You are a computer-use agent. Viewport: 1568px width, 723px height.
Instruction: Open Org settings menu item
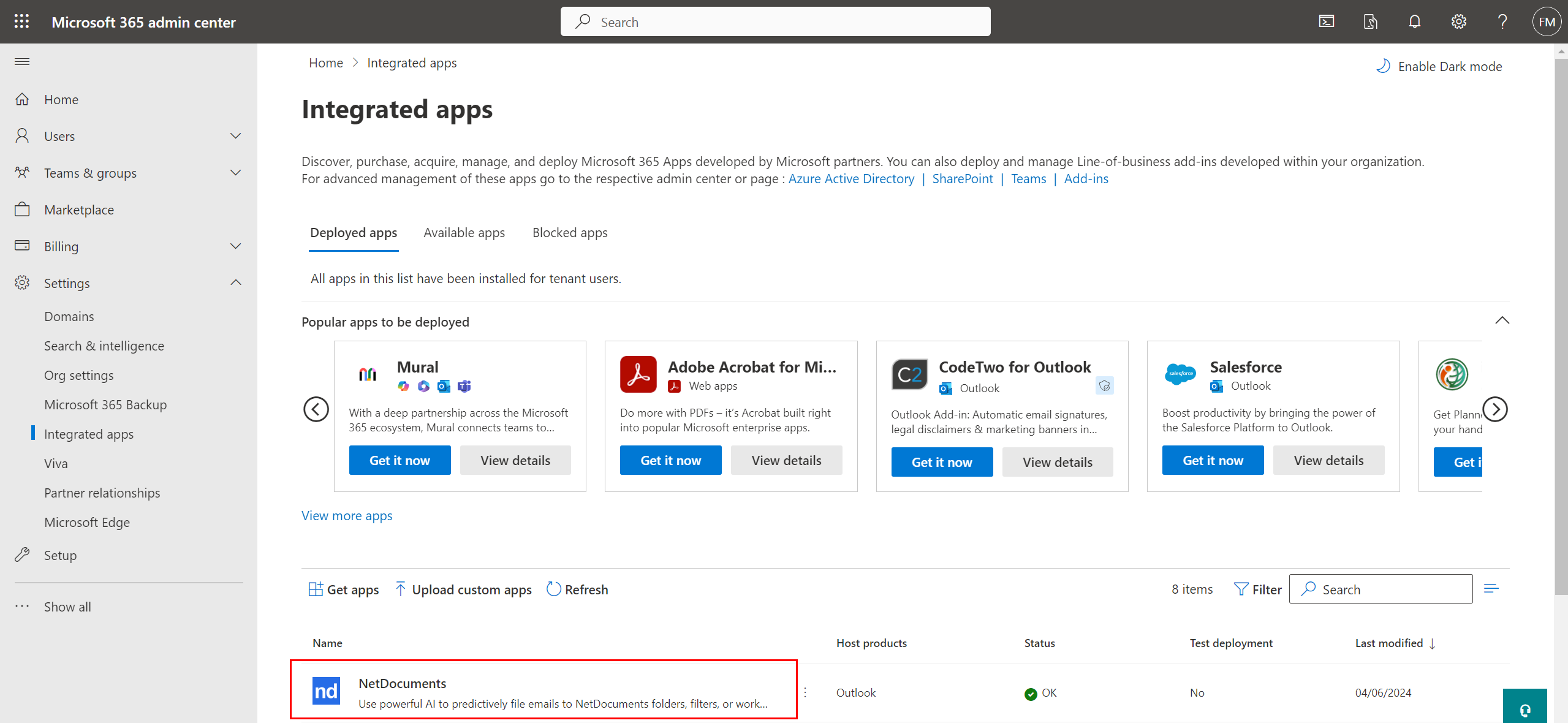(79, 375)
